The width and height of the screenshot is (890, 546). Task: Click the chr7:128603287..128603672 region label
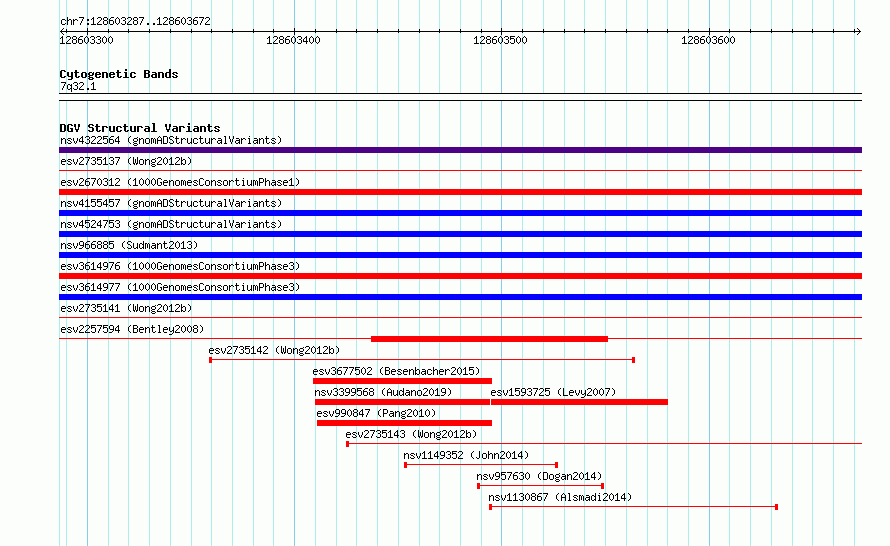(135, 21)
